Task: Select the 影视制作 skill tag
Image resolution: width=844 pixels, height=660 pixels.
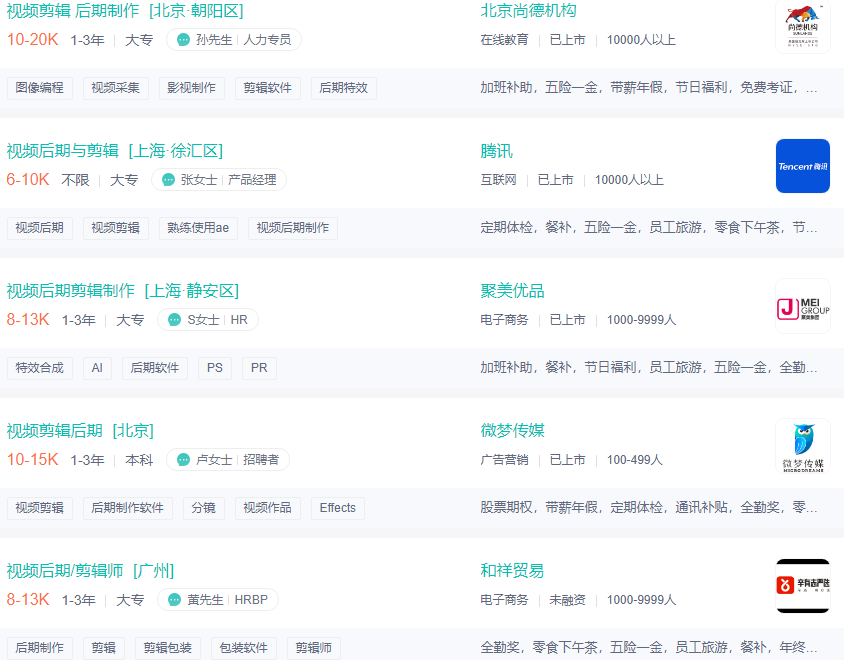Action: coord(192,88)
